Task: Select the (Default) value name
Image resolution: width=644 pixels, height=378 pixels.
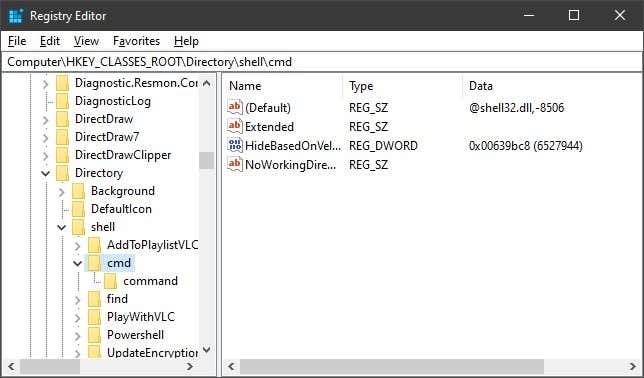Action: tap(268, 108)
